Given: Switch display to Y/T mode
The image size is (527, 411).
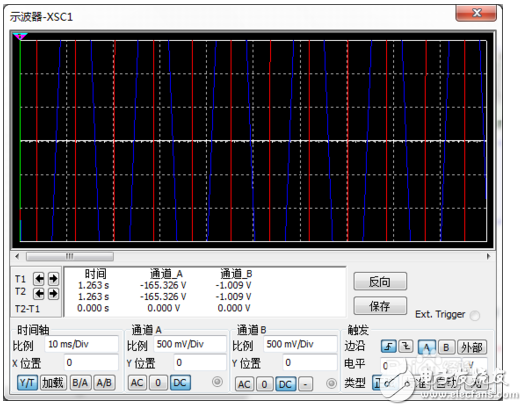Looking at the screenshot, I should pos(27,383).
